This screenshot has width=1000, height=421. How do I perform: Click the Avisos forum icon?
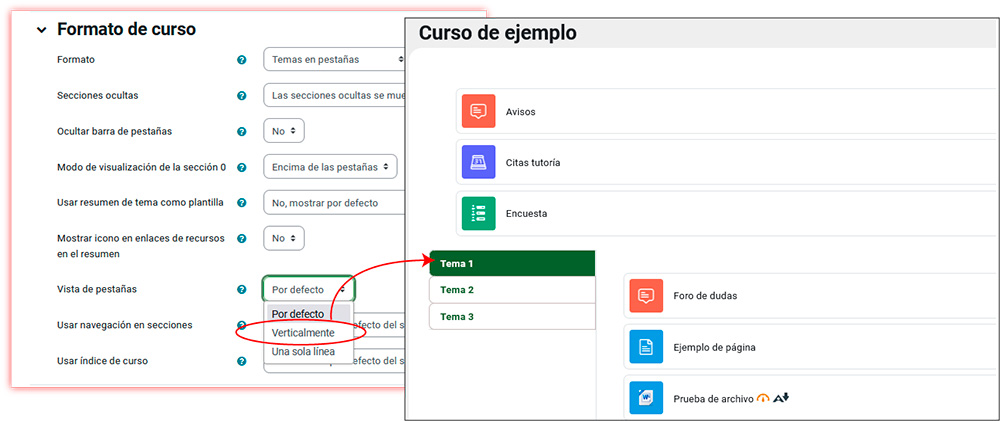[x=478, y=112]
